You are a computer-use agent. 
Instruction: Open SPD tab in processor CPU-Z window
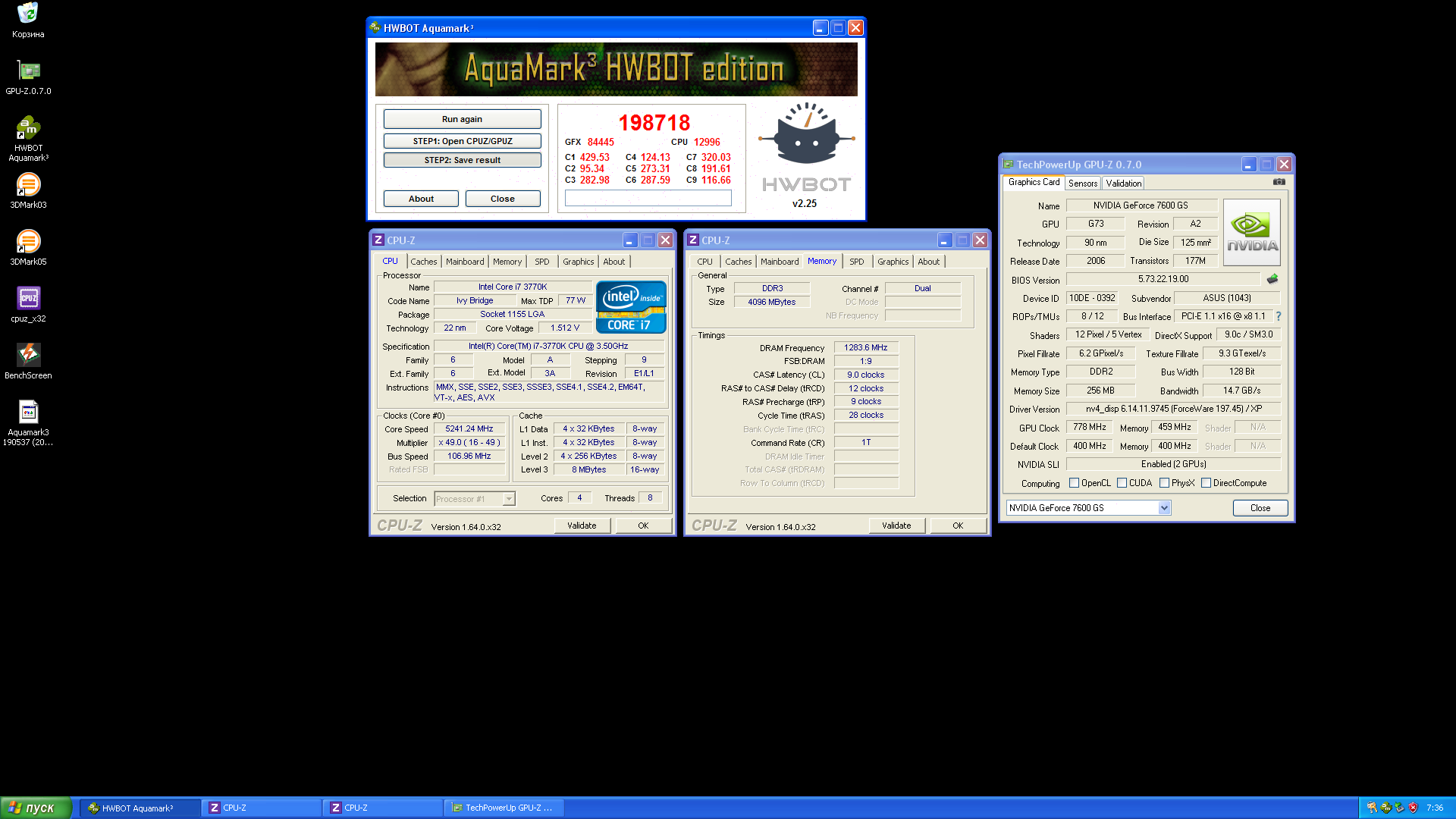pos(542,262)
